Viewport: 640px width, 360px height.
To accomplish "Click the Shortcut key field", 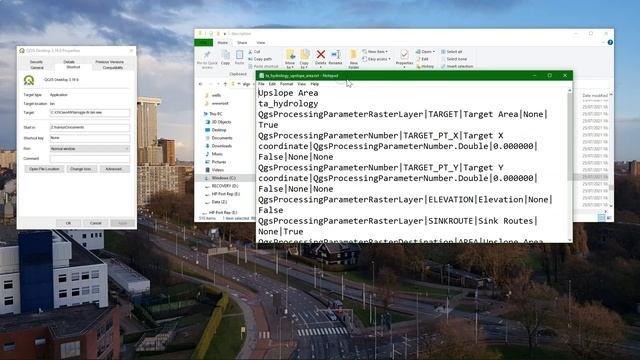I will [89, 138].
